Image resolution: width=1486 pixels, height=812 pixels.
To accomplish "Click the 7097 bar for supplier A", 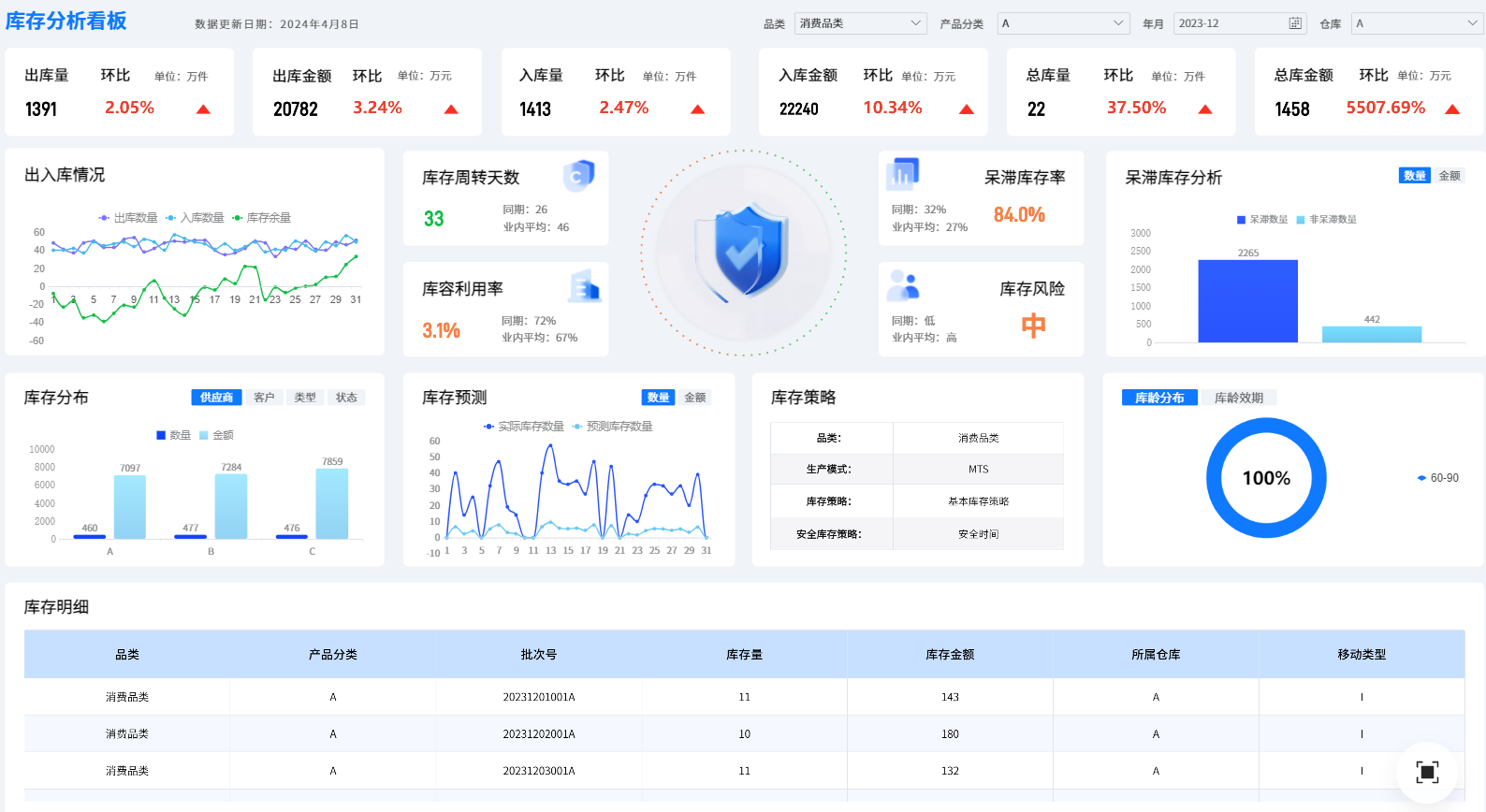I will click(130, 507).
